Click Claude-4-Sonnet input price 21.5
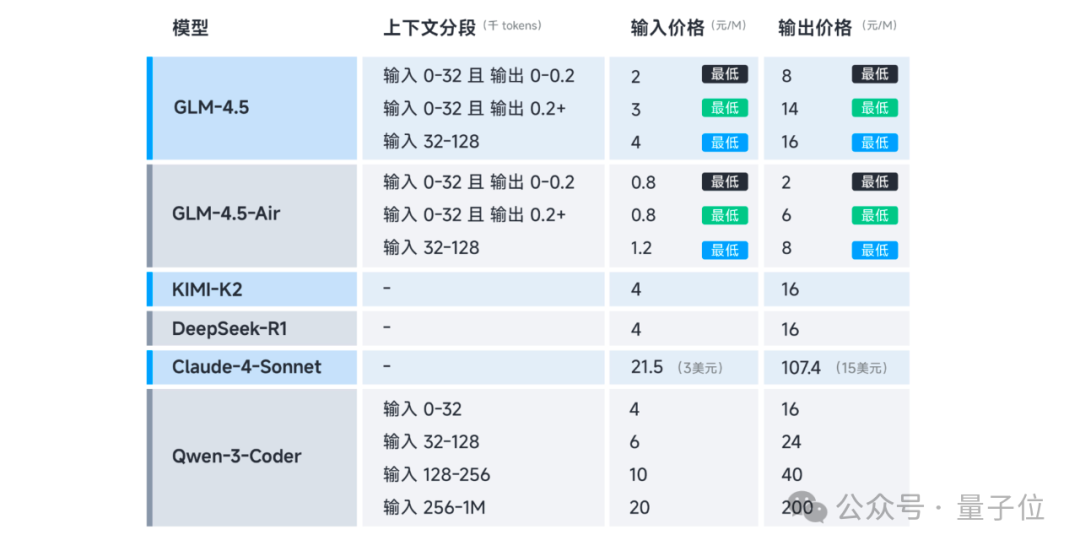 (x=647, y=368)
